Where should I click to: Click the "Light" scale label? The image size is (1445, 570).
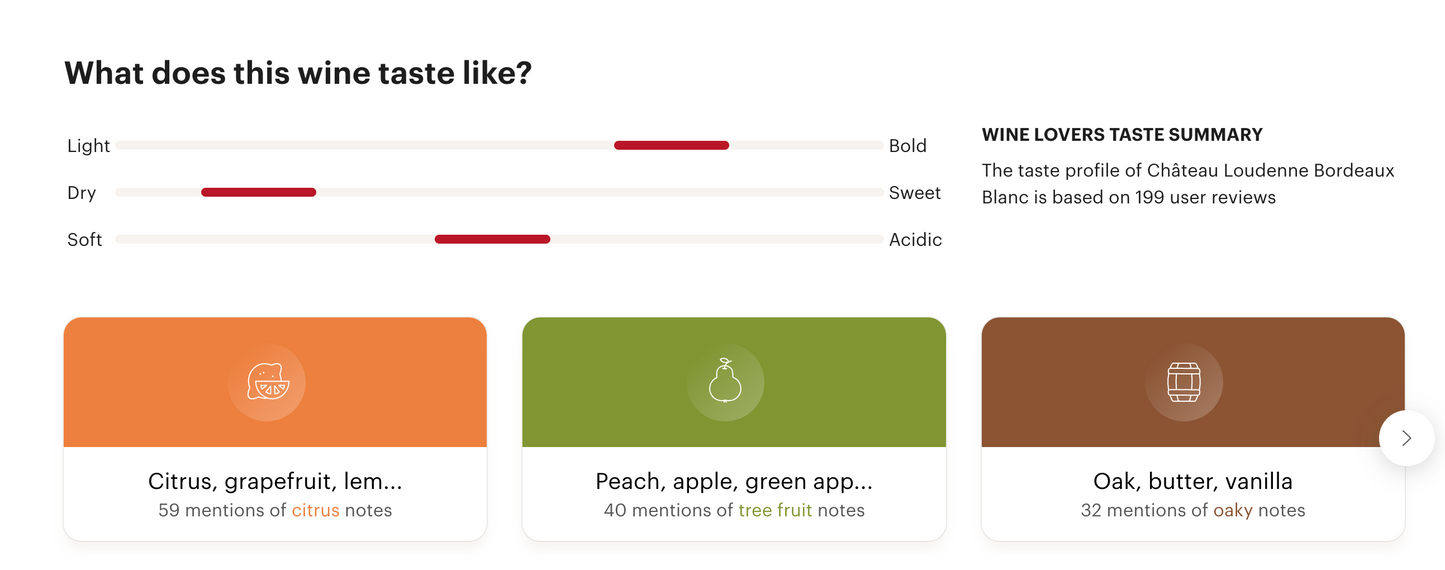coord(88,146)
